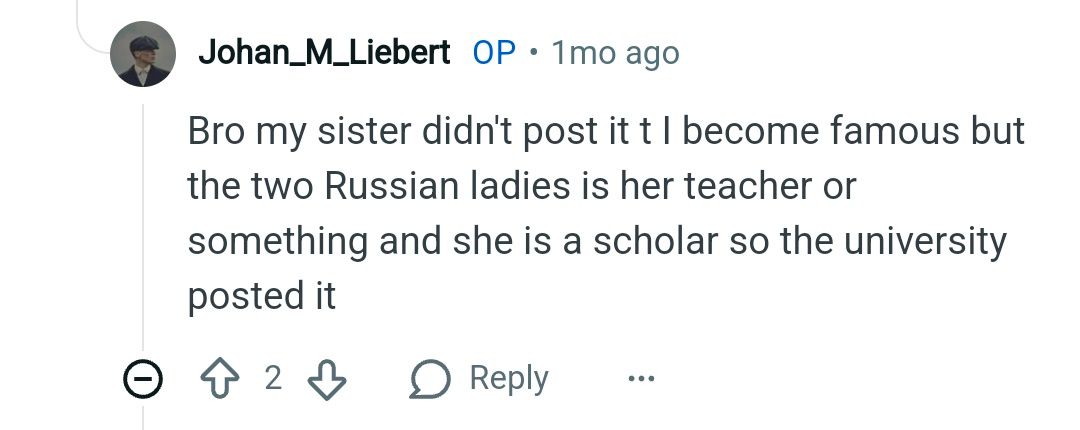Image resolution: width=1080 pixels, height=430 pixels.
Task: Click the vote count number 2
Action: (273, 379)
